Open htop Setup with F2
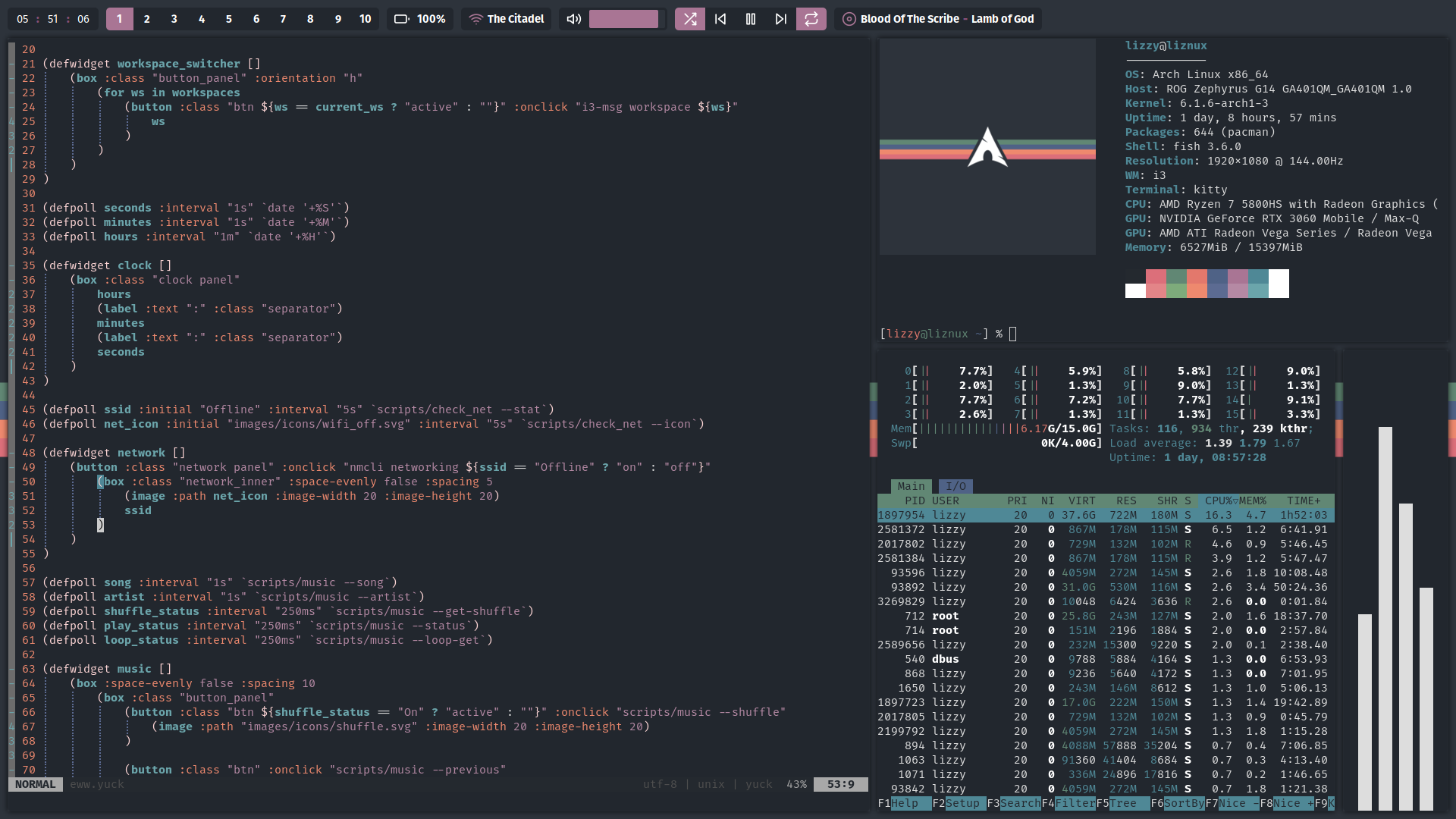The height and width of the screenshot is (819, 1456). coord(962,803)
